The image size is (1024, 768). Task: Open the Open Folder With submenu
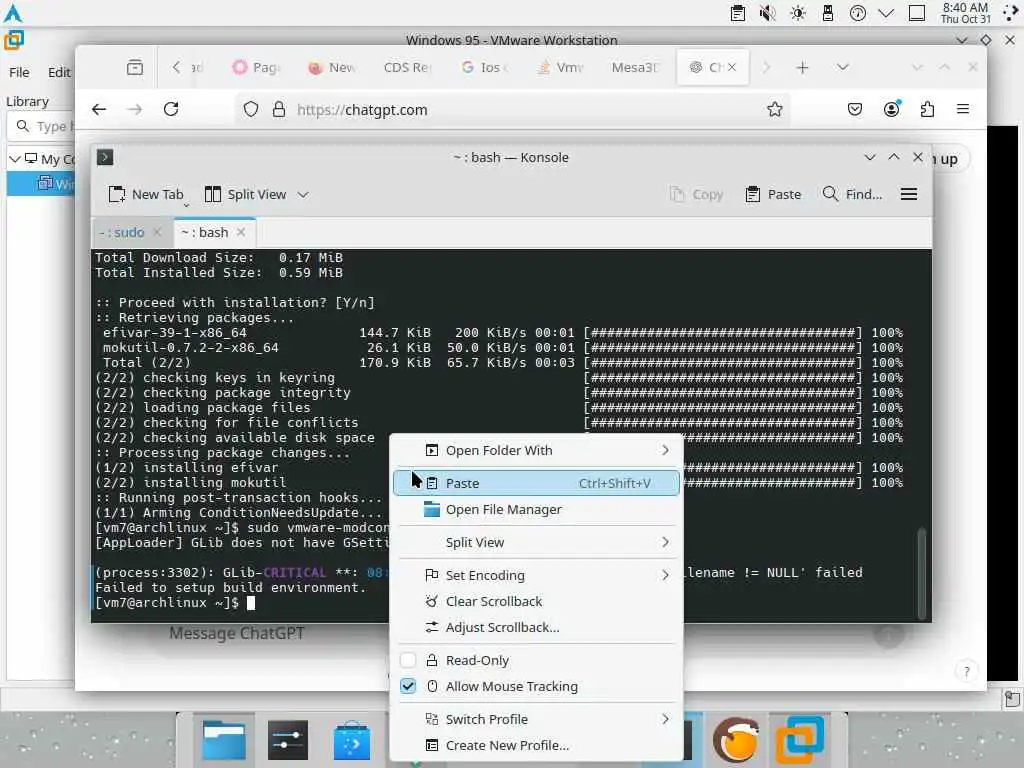536,451
